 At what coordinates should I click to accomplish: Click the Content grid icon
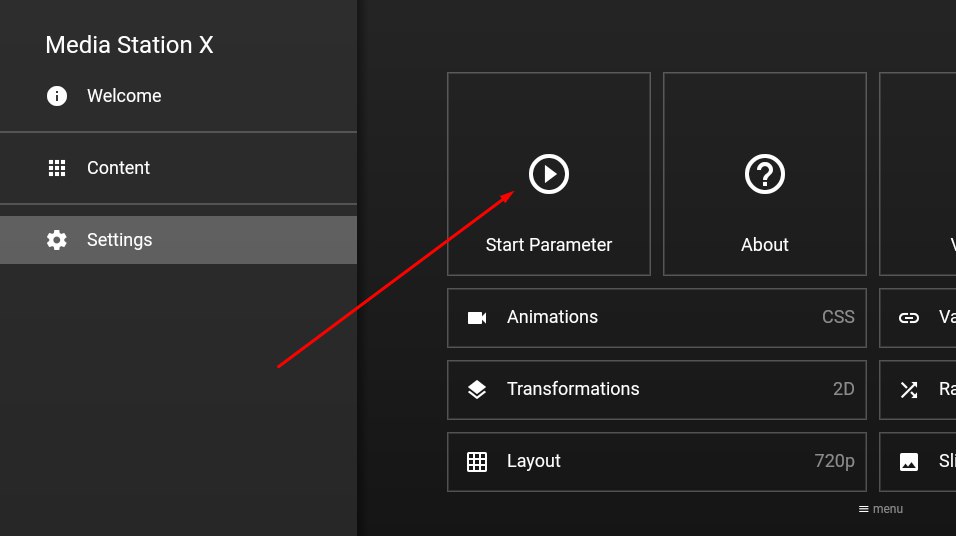click(x=57, y=168)
